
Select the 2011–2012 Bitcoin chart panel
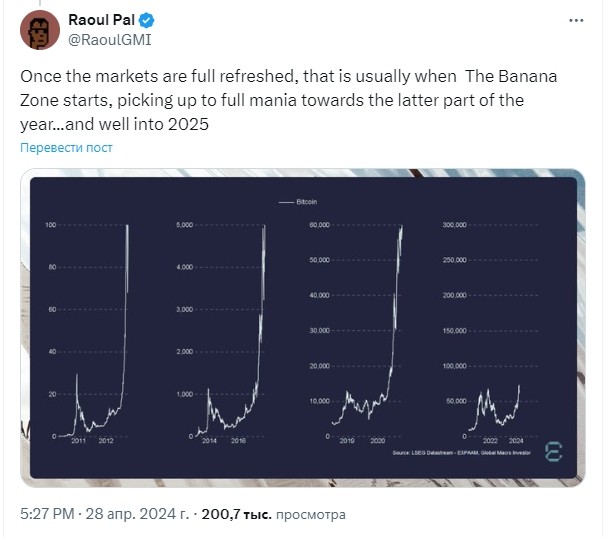[92, 330]
